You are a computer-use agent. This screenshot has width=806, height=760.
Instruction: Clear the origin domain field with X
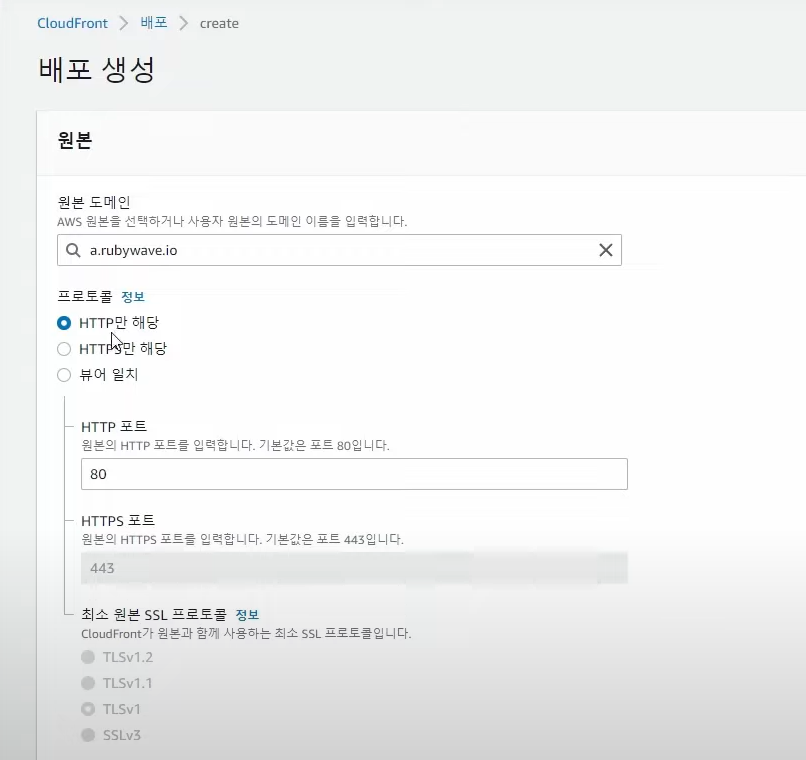click(606, 250)
